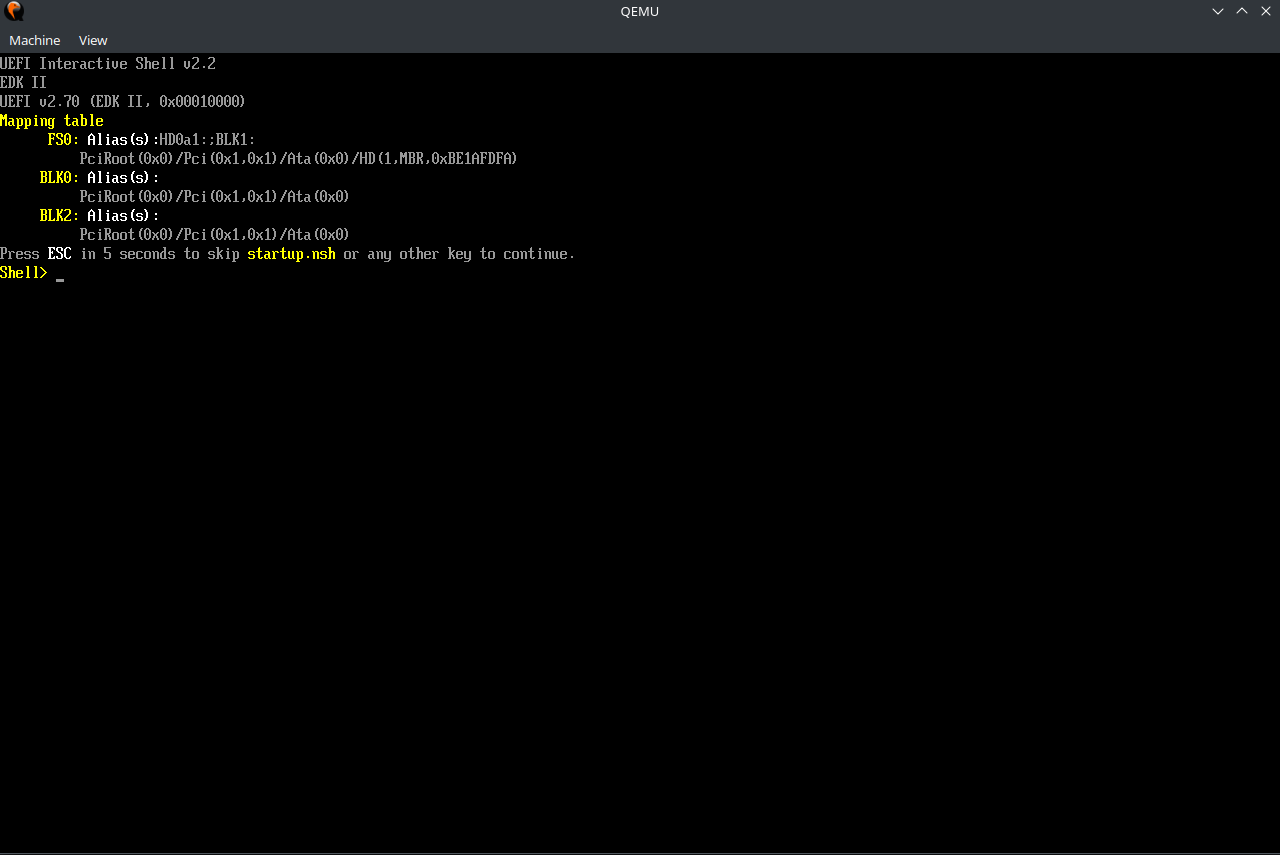Image resolution: width=1280 pixels, height=855 pixels.
Task: Open the Machine menu
Action: click(35, 40)
